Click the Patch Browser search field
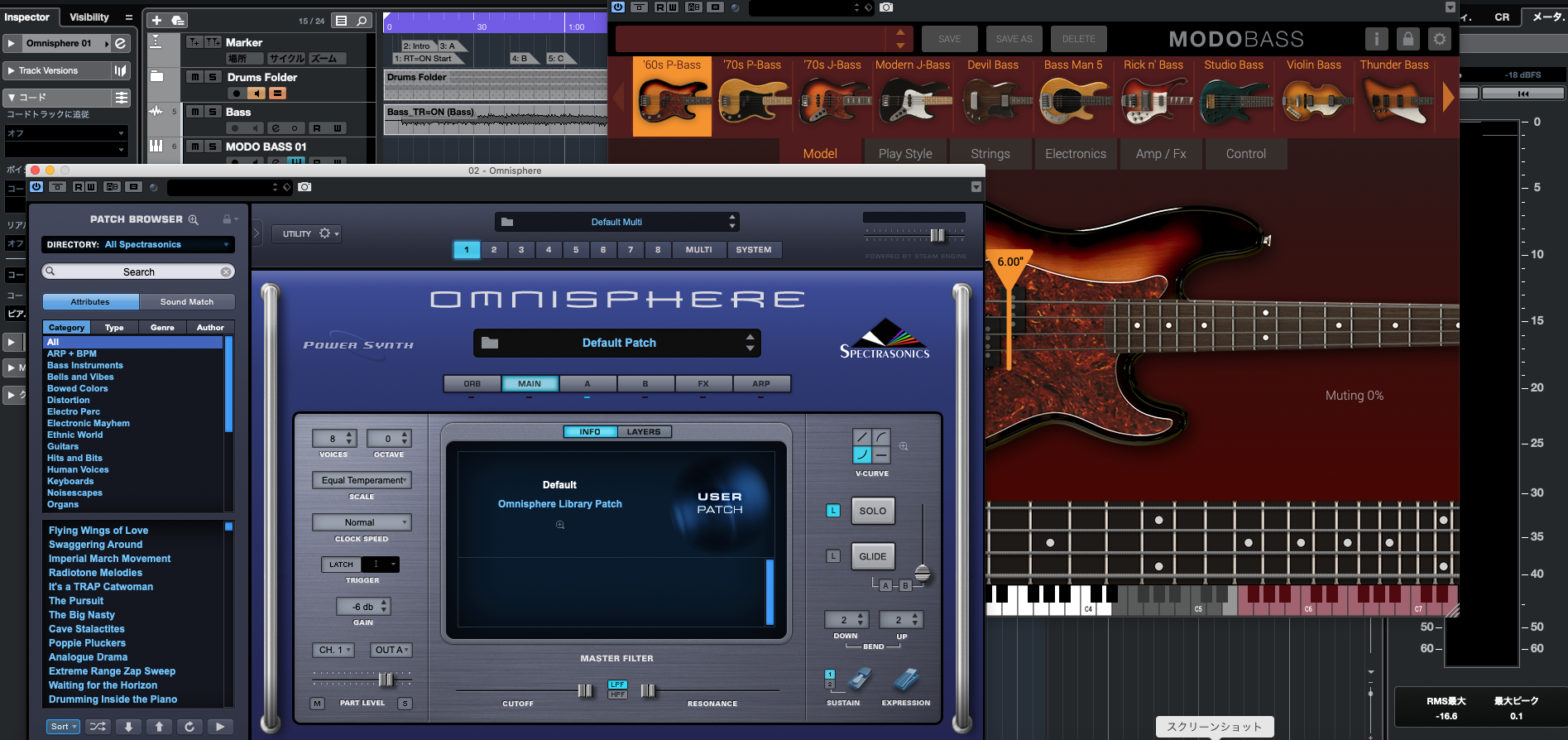Screen dimensions: 1568x740 coord(138,271)
